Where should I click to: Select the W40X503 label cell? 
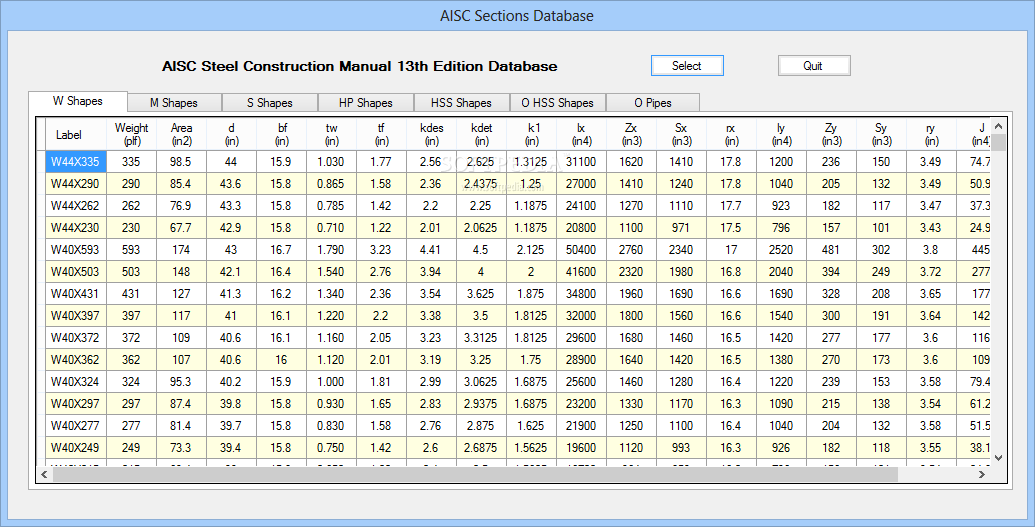(76, 271)
